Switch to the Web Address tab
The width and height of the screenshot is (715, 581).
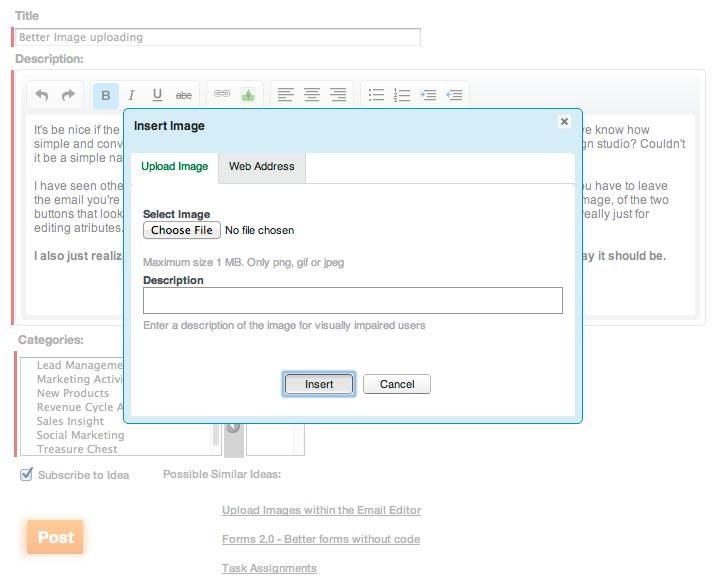pos(261,167)
